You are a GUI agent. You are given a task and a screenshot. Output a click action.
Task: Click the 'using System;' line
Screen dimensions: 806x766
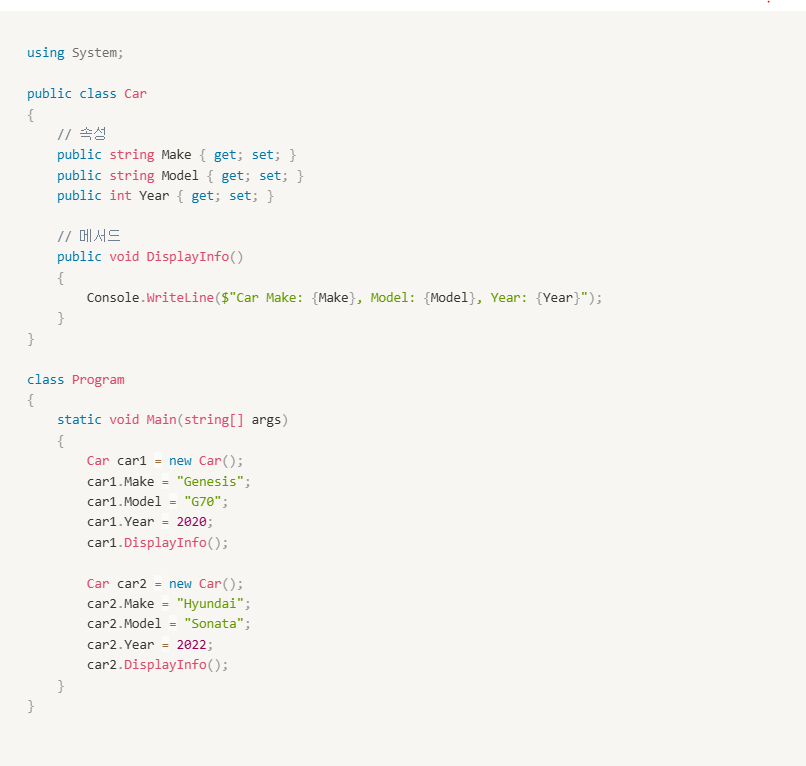click(75, 53)
